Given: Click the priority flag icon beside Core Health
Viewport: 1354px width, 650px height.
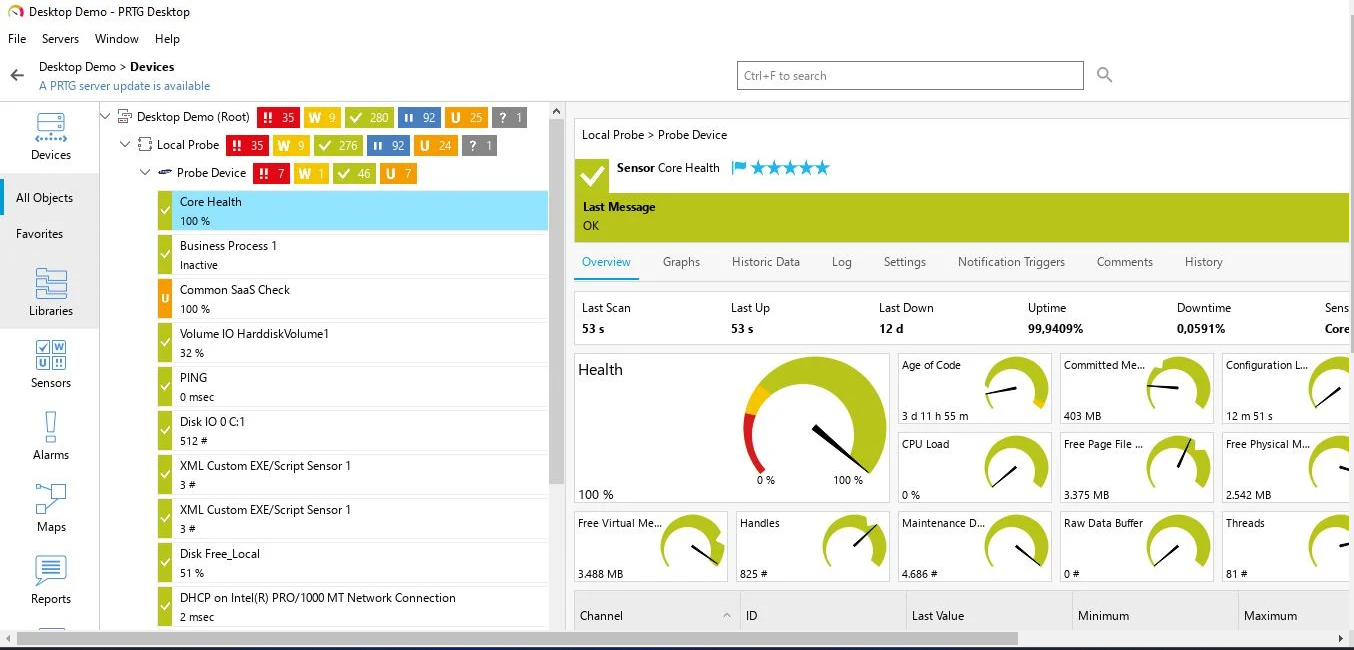Looking at the screenshot, I should [739, 168].
